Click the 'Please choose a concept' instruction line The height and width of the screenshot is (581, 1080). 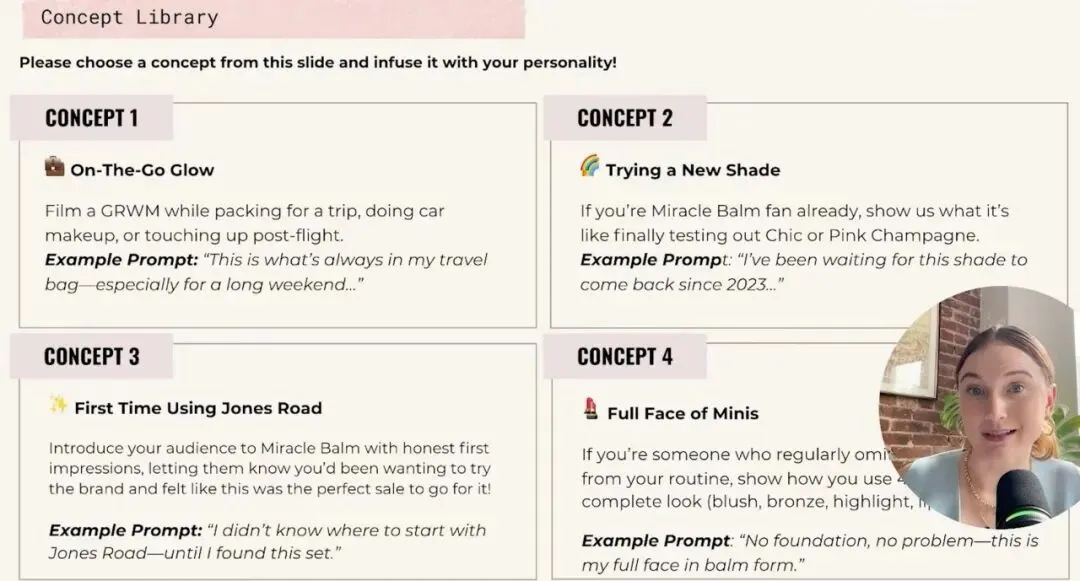(x=318, y=63)
